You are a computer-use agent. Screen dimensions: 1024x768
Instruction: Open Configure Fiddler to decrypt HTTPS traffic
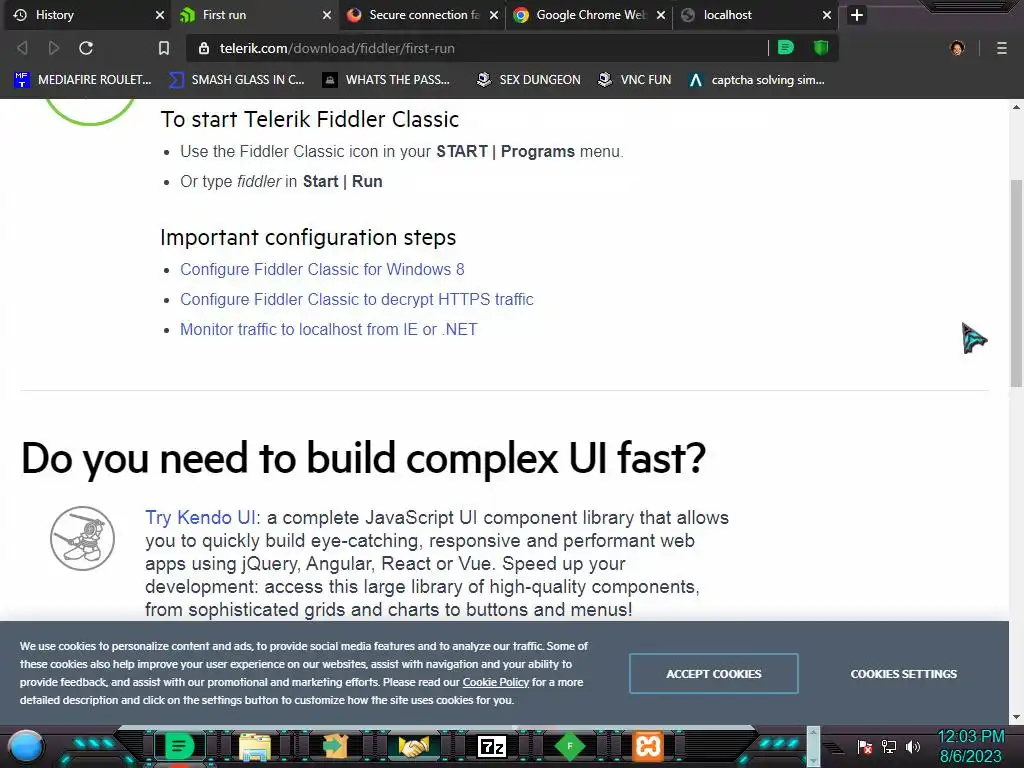357,299
